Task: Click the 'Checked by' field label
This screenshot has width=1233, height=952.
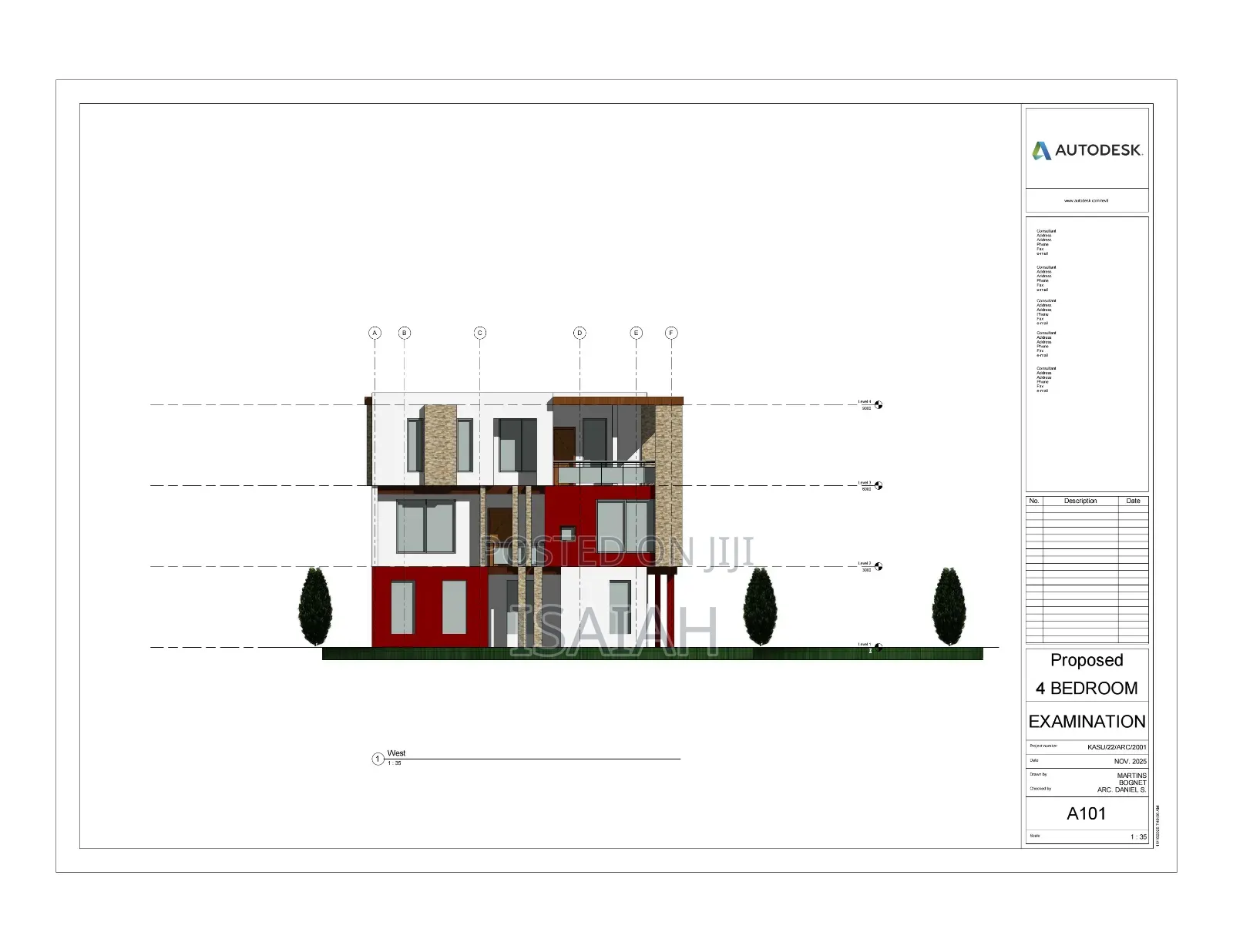Action: (x=1040, y=789)
